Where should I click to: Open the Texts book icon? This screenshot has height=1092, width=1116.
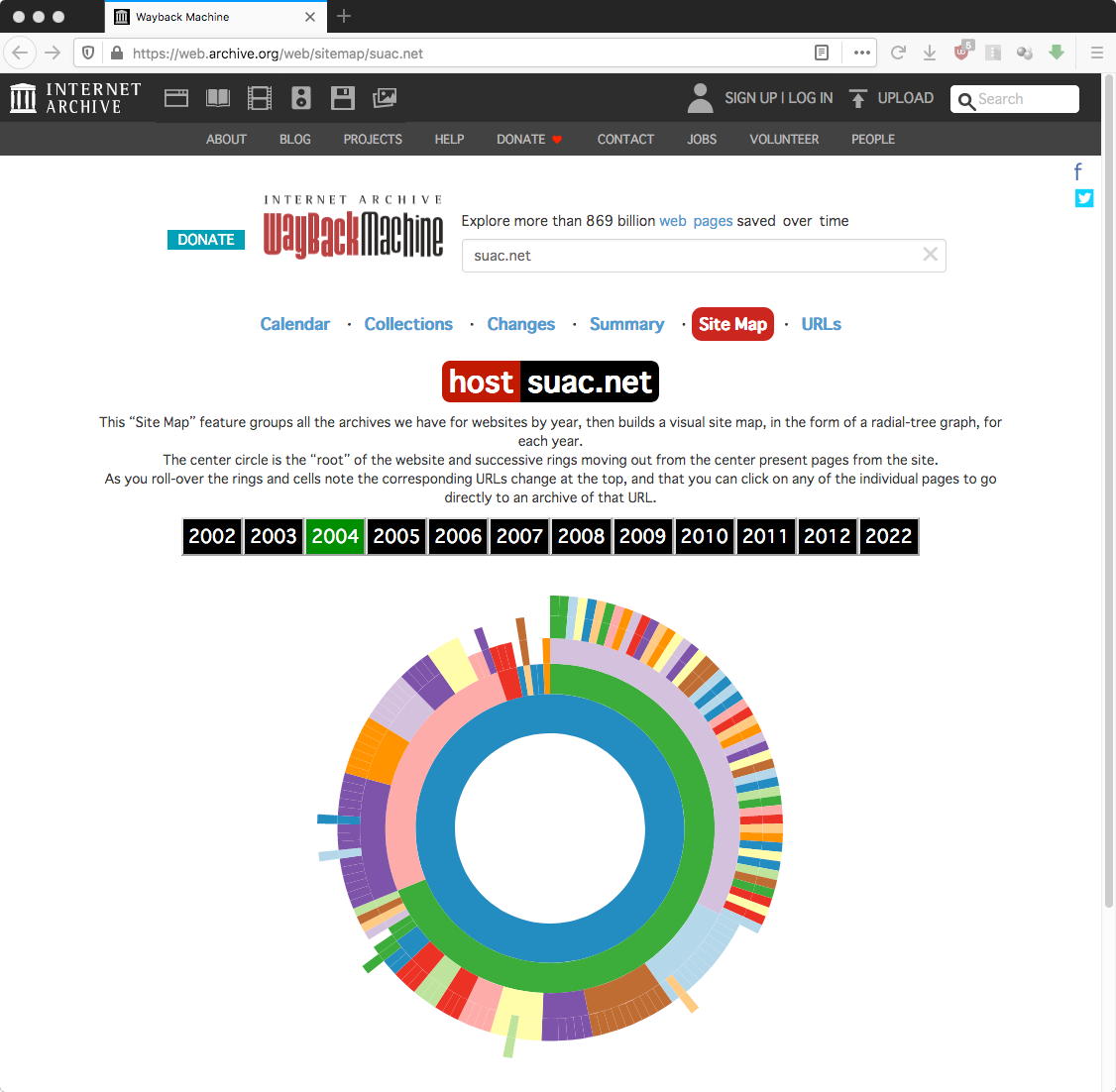click(x=218, y=97)
